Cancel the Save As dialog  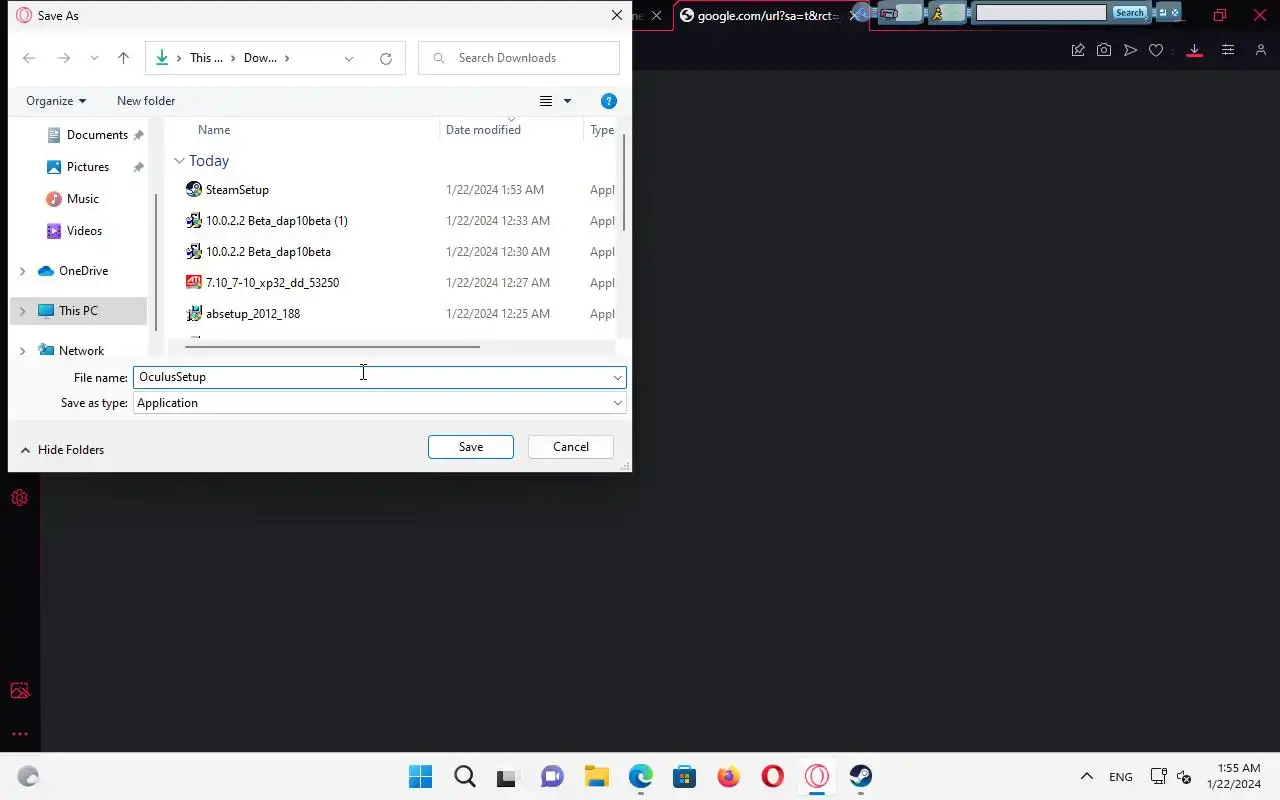click(x=571, y=447)
